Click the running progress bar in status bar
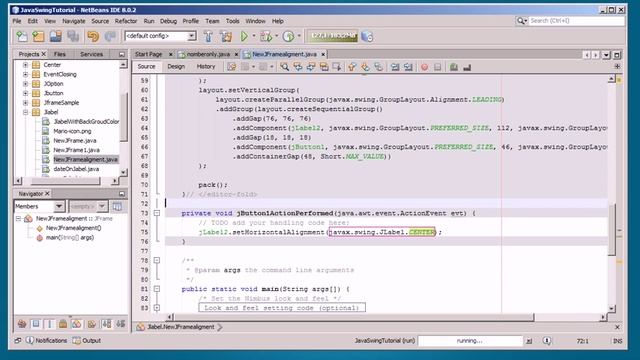Screen dimensions: 640x360 point(470,340)
